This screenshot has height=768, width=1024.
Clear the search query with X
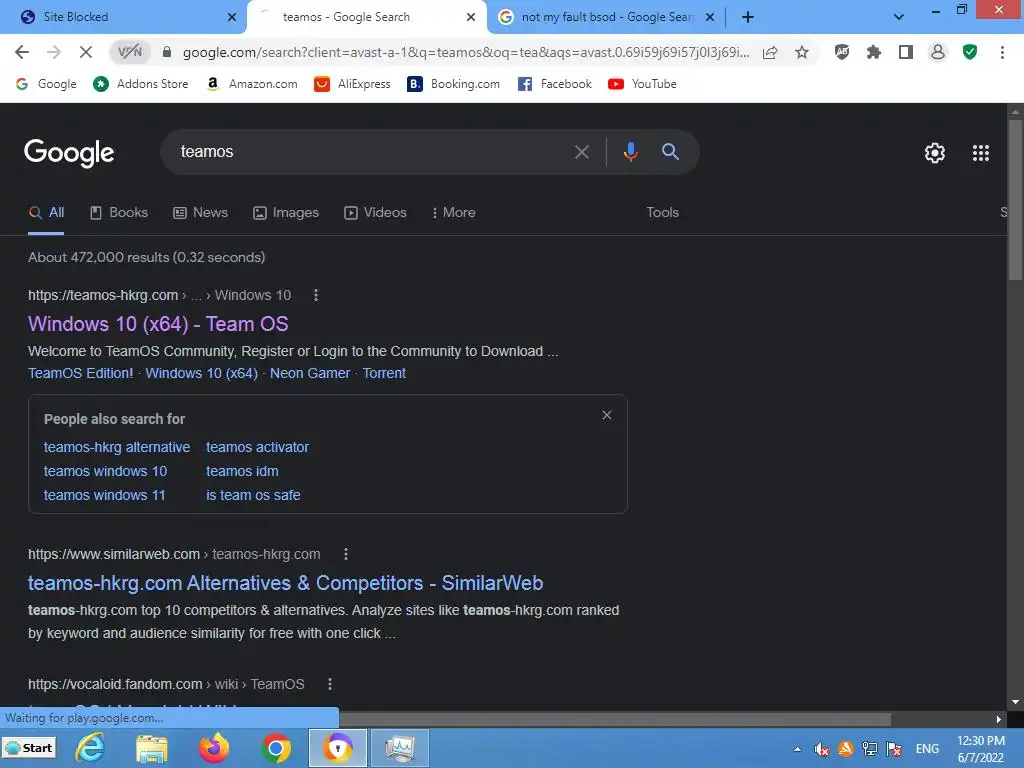coord(581,152)
